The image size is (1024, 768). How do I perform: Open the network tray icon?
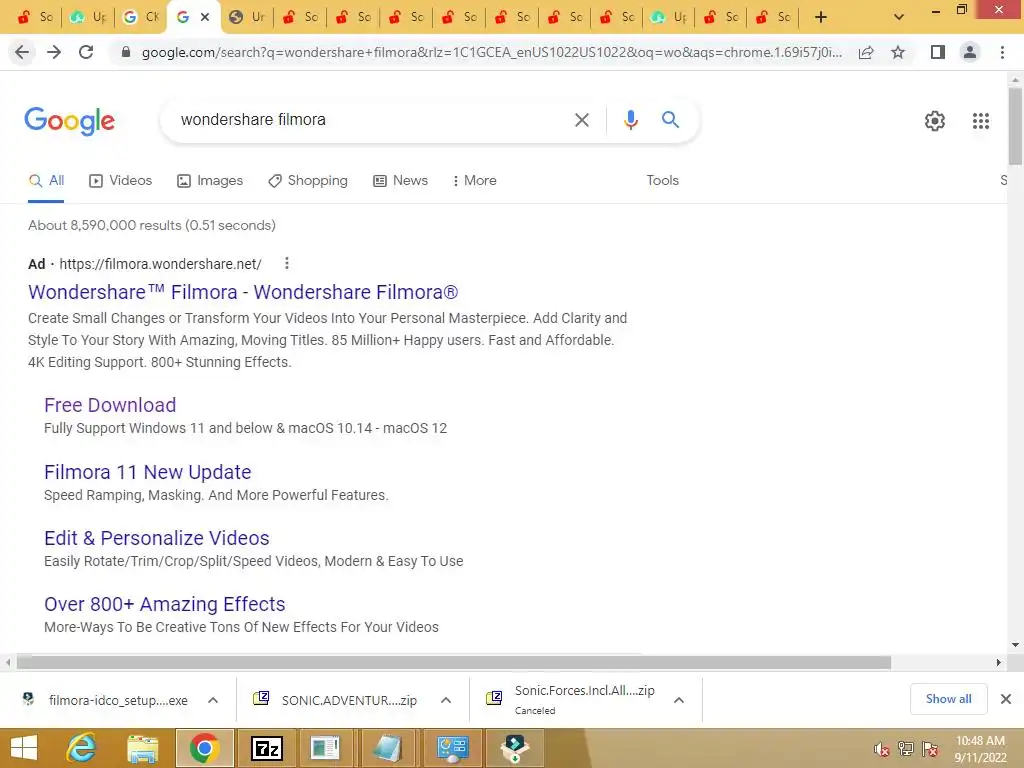tap(906, 749)
